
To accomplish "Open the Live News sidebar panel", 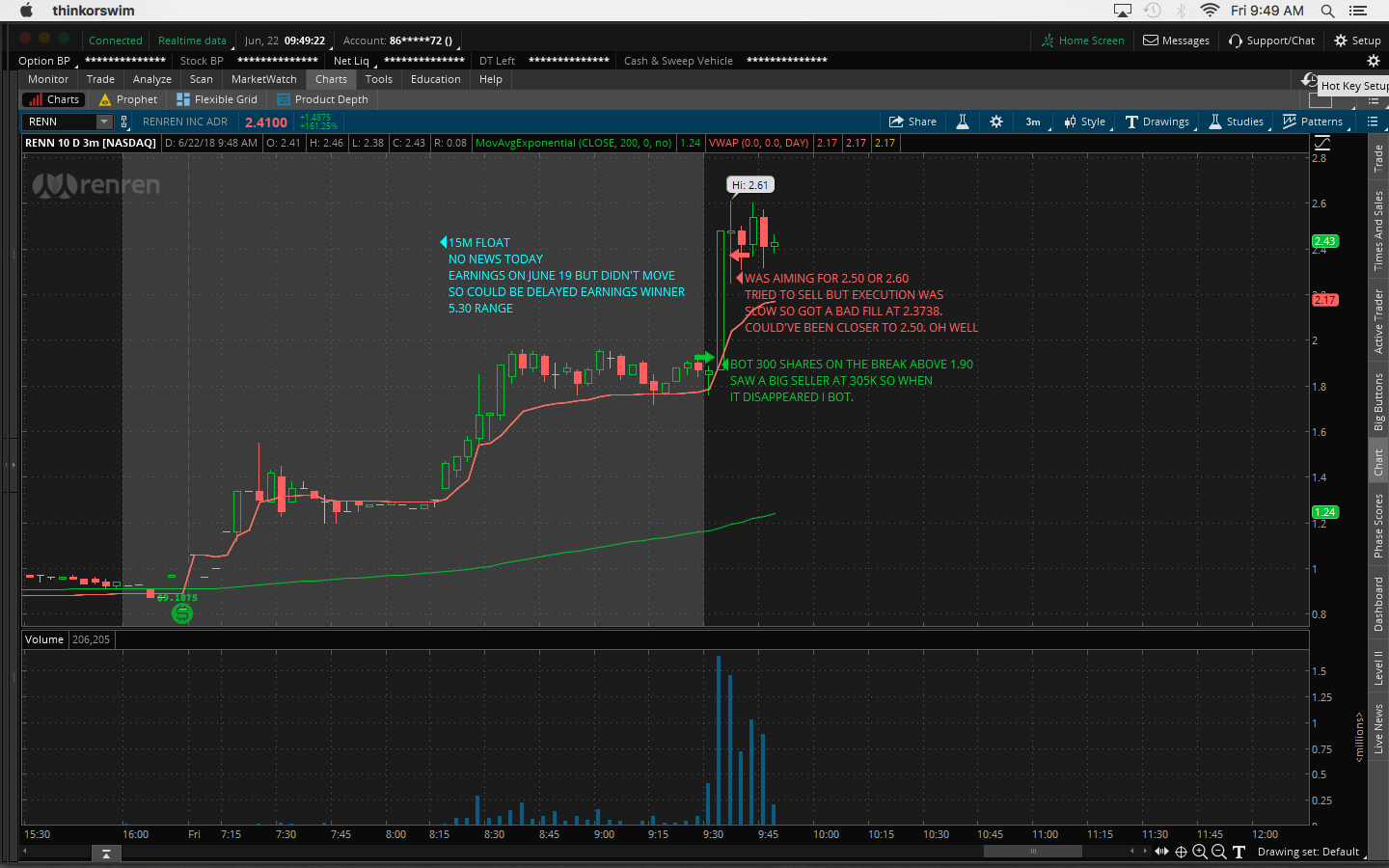I will click(1378, 729).
